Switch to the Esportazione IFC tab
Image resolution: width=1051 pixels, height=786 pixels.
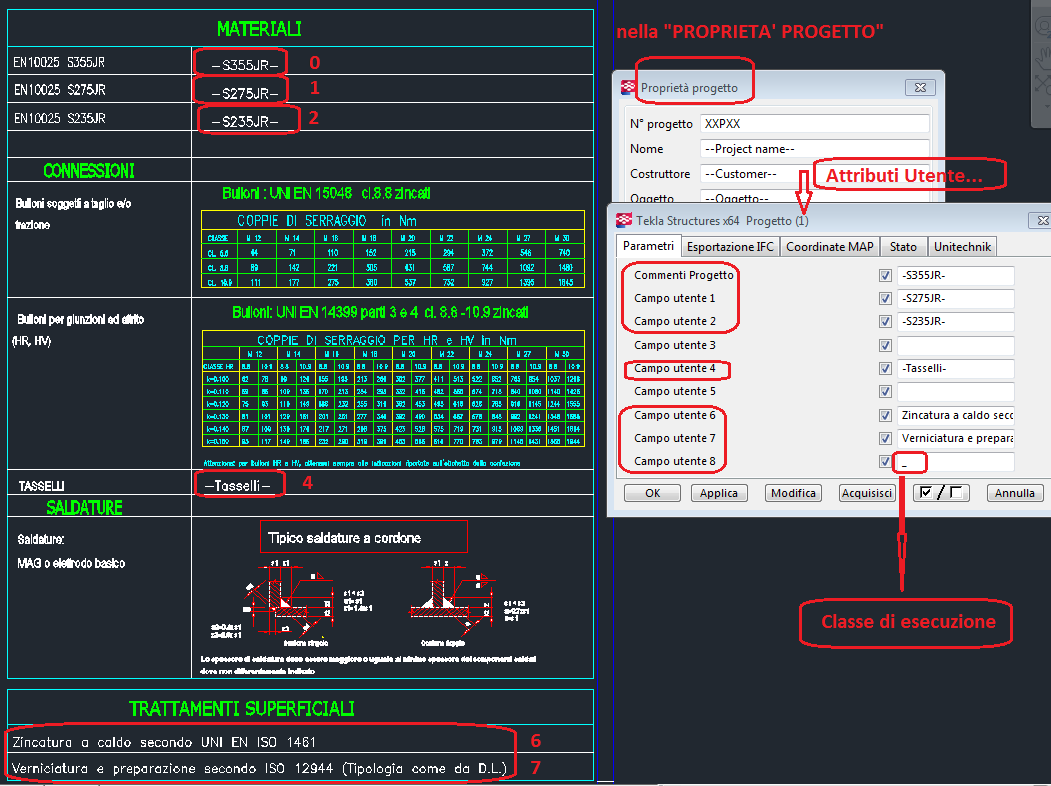point(730,247)
